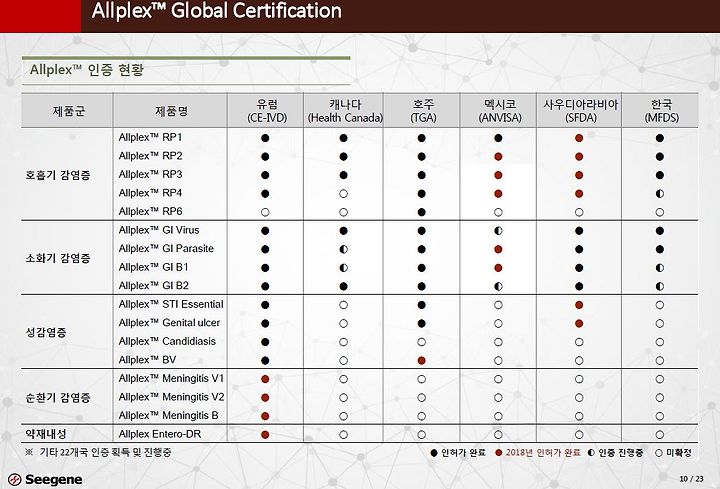Select the 'Allplex™ RP3' product name
This screenshot has width=720, height=489.
[x=150, y=174]
